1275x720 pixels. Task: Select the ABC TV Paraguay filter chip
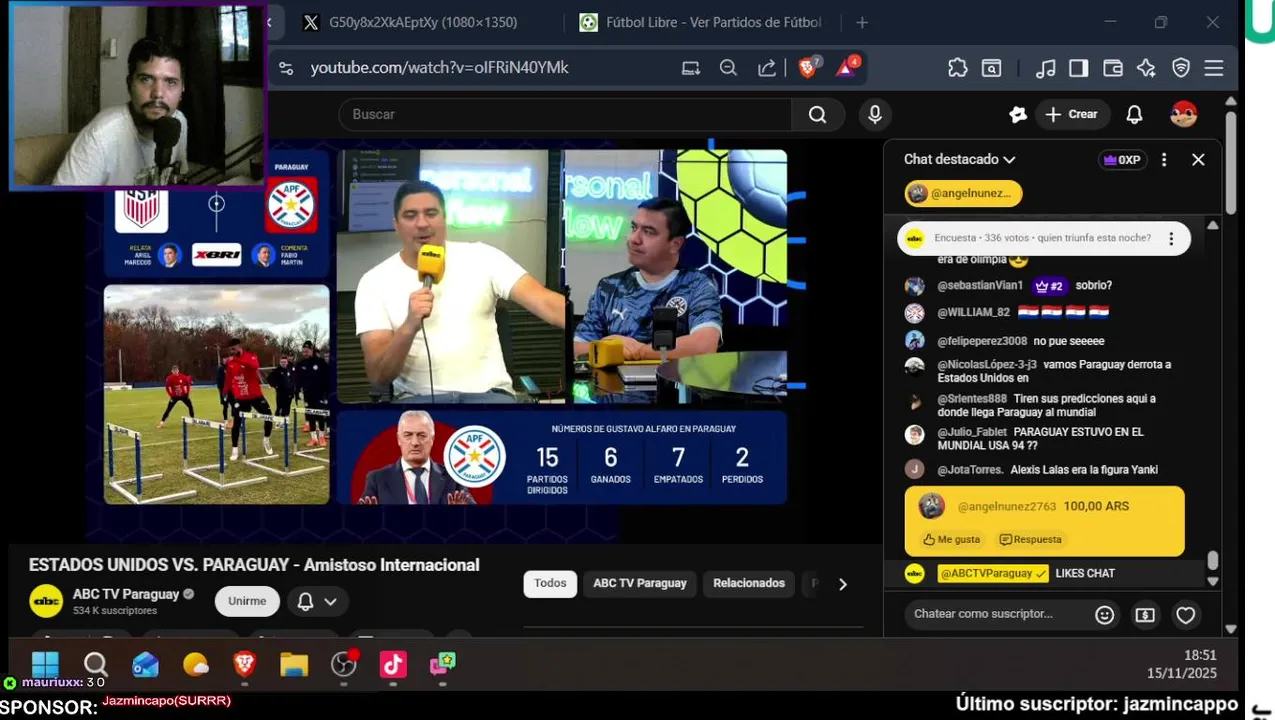(x=640, y=583)
